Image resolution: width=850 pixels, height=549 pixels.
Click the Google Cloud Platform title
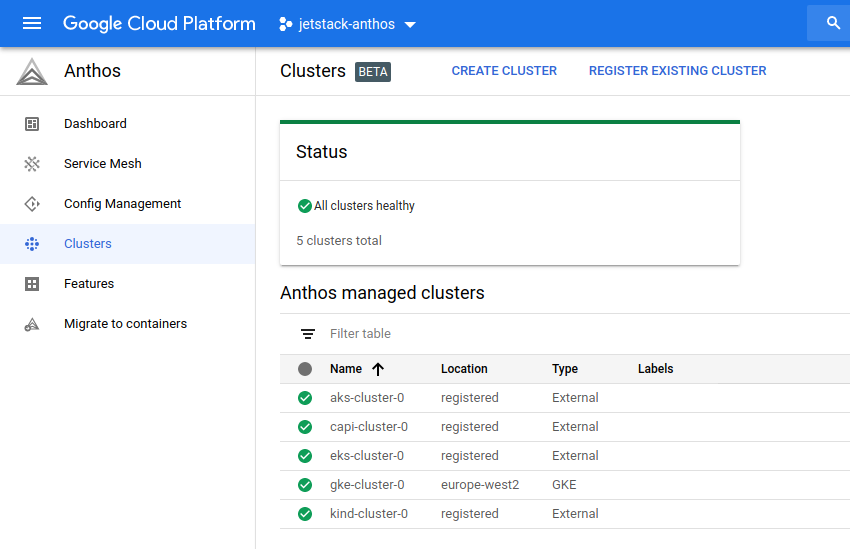coord(159,23)
